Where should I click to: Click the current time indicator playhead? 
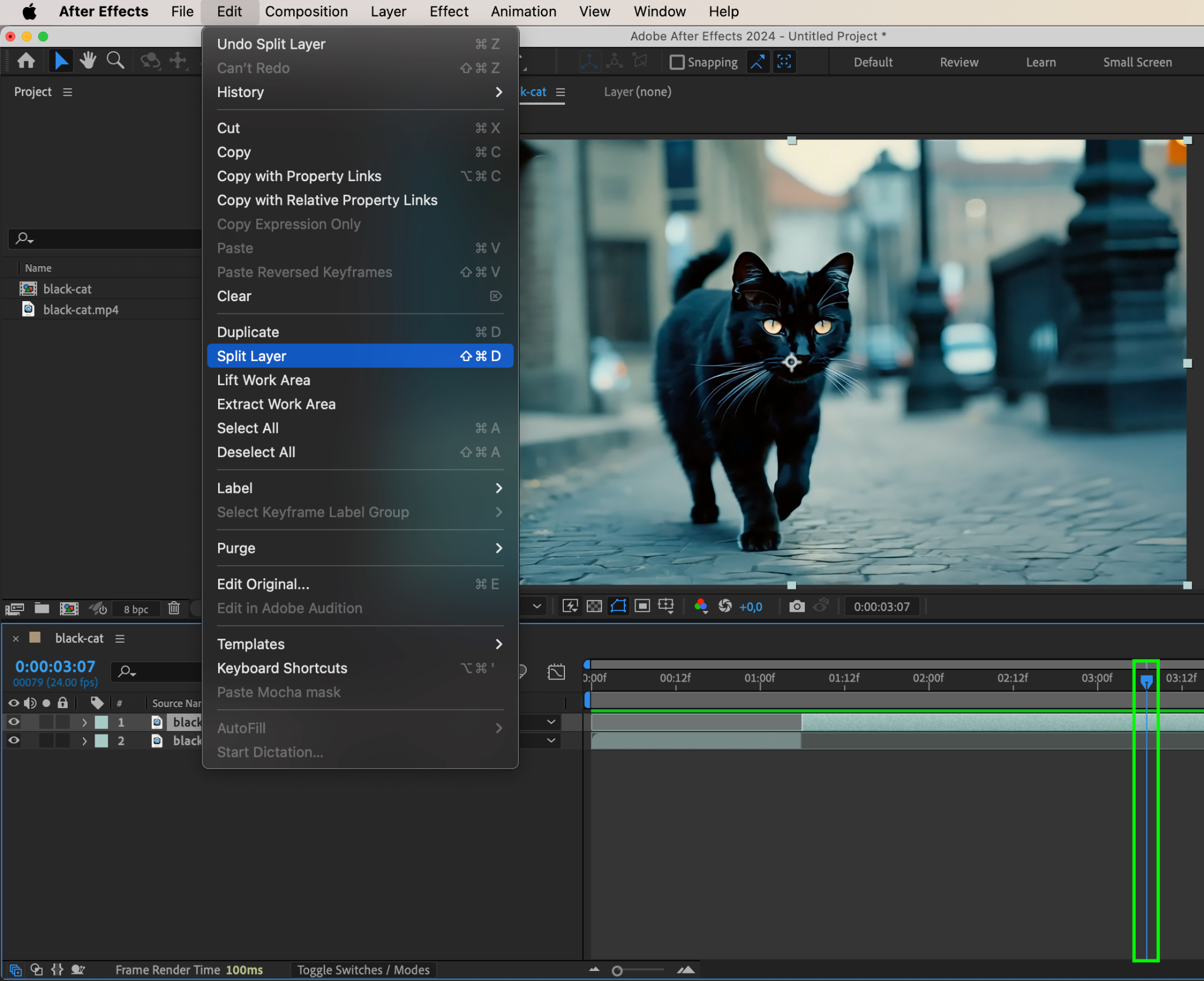[x=1146, y=681]
